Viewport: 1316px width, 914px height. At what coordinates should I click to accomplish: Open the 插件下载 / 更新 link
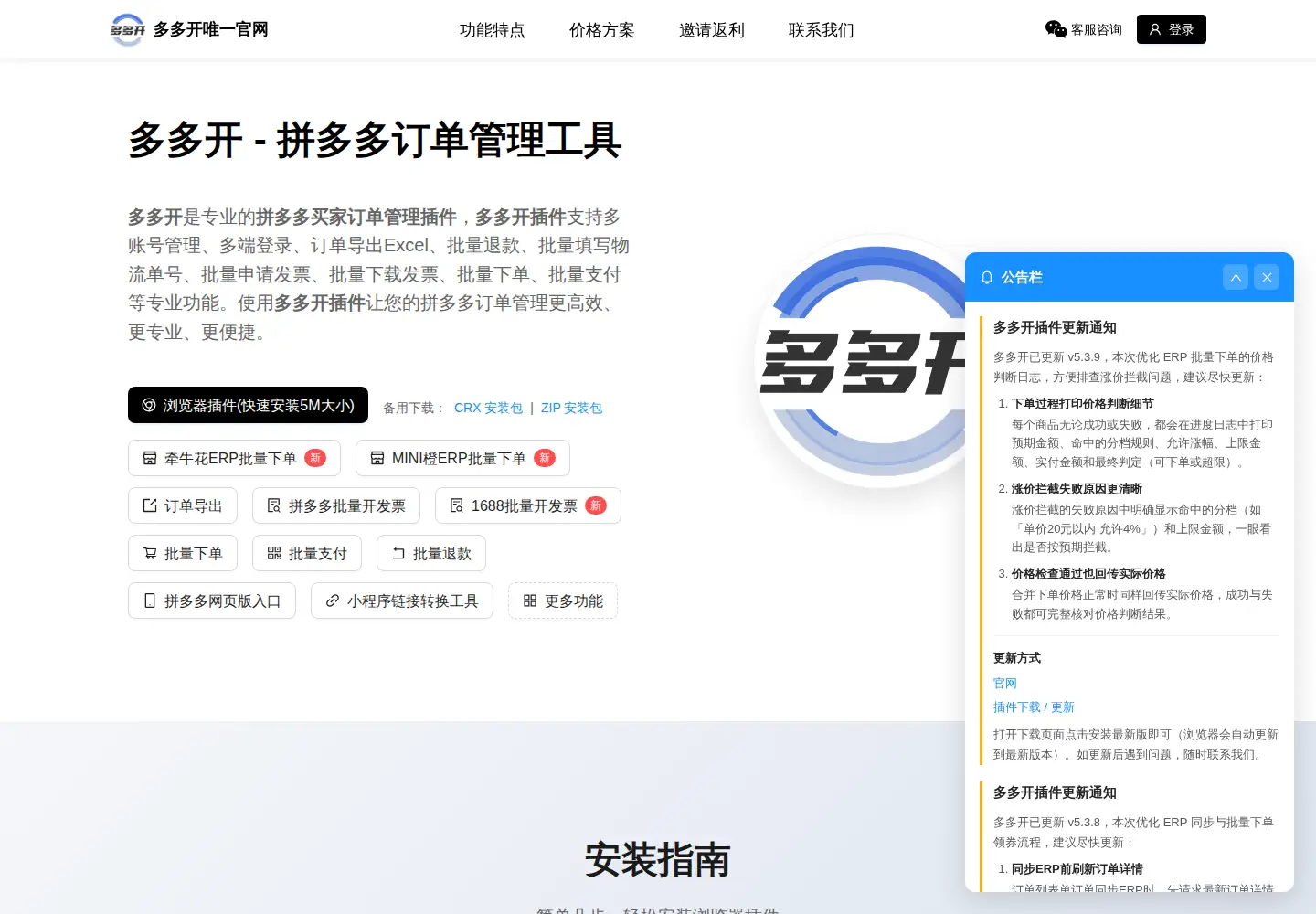(1034, 707)
